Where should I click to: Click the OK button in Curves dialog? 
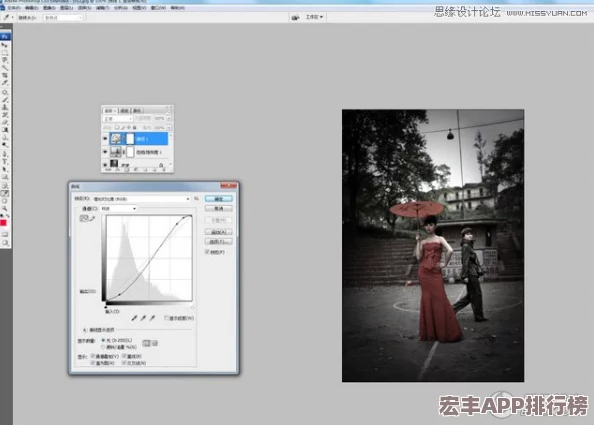(x=219, y=198)
